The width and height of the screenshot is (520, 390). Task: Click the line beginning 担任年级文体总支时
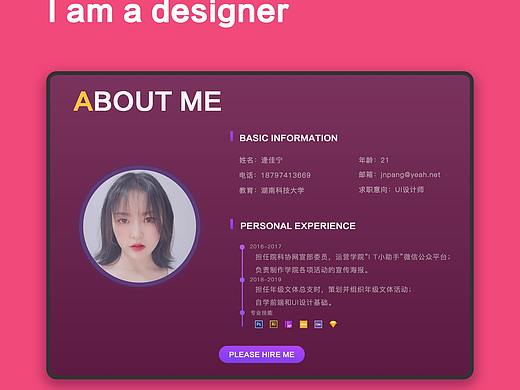pyautogui.click(x=334, y=289)
